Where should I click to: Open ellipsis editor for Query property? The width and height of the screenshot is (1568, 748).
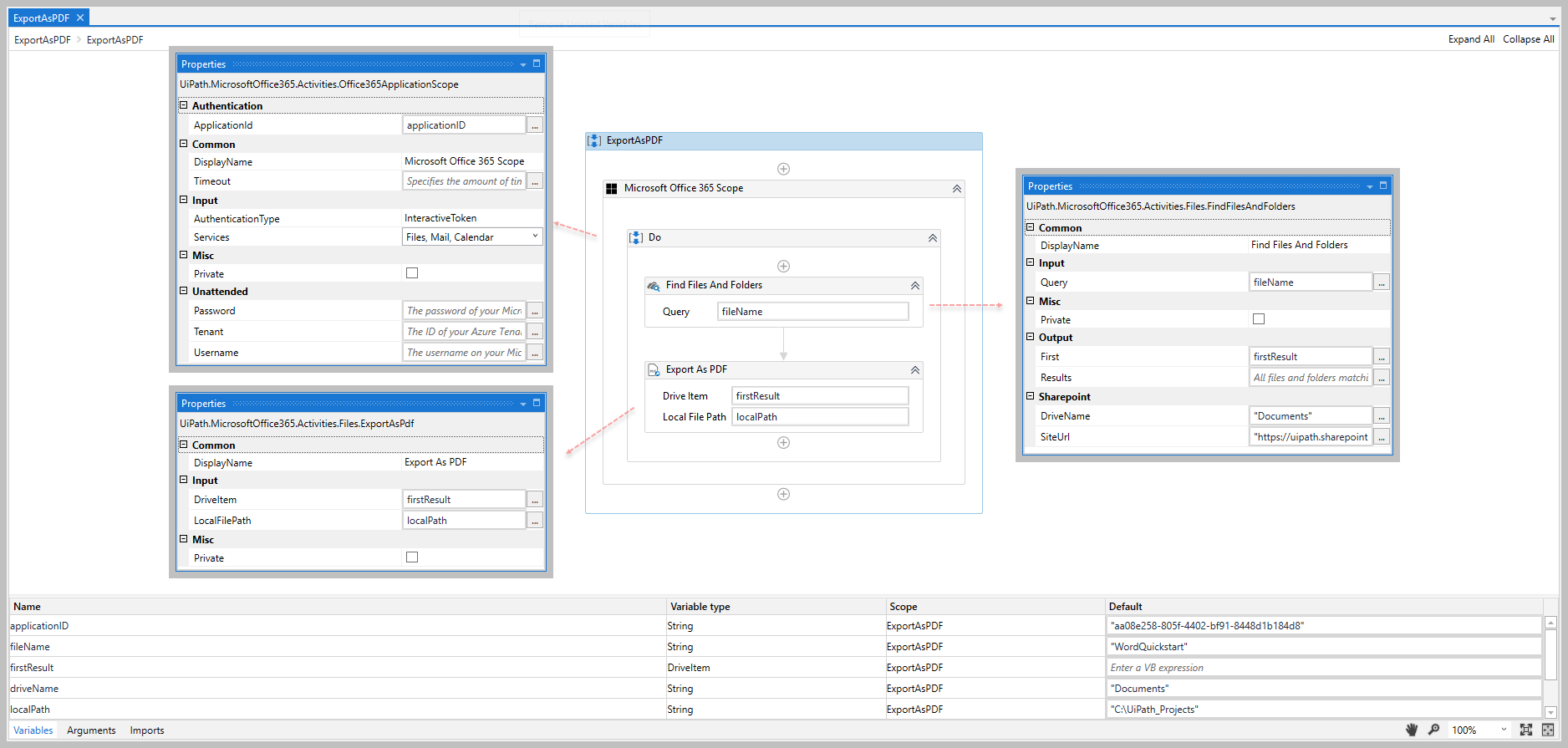click(x=1382, y=282)
